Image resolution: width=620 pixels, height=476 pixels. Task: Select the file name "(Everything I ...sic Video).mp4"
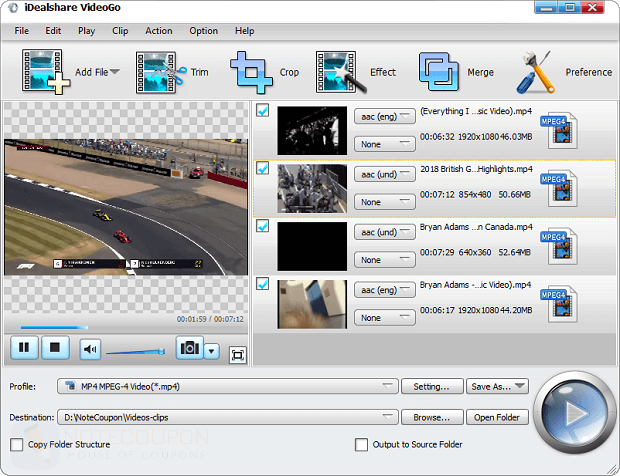(476, 111)
